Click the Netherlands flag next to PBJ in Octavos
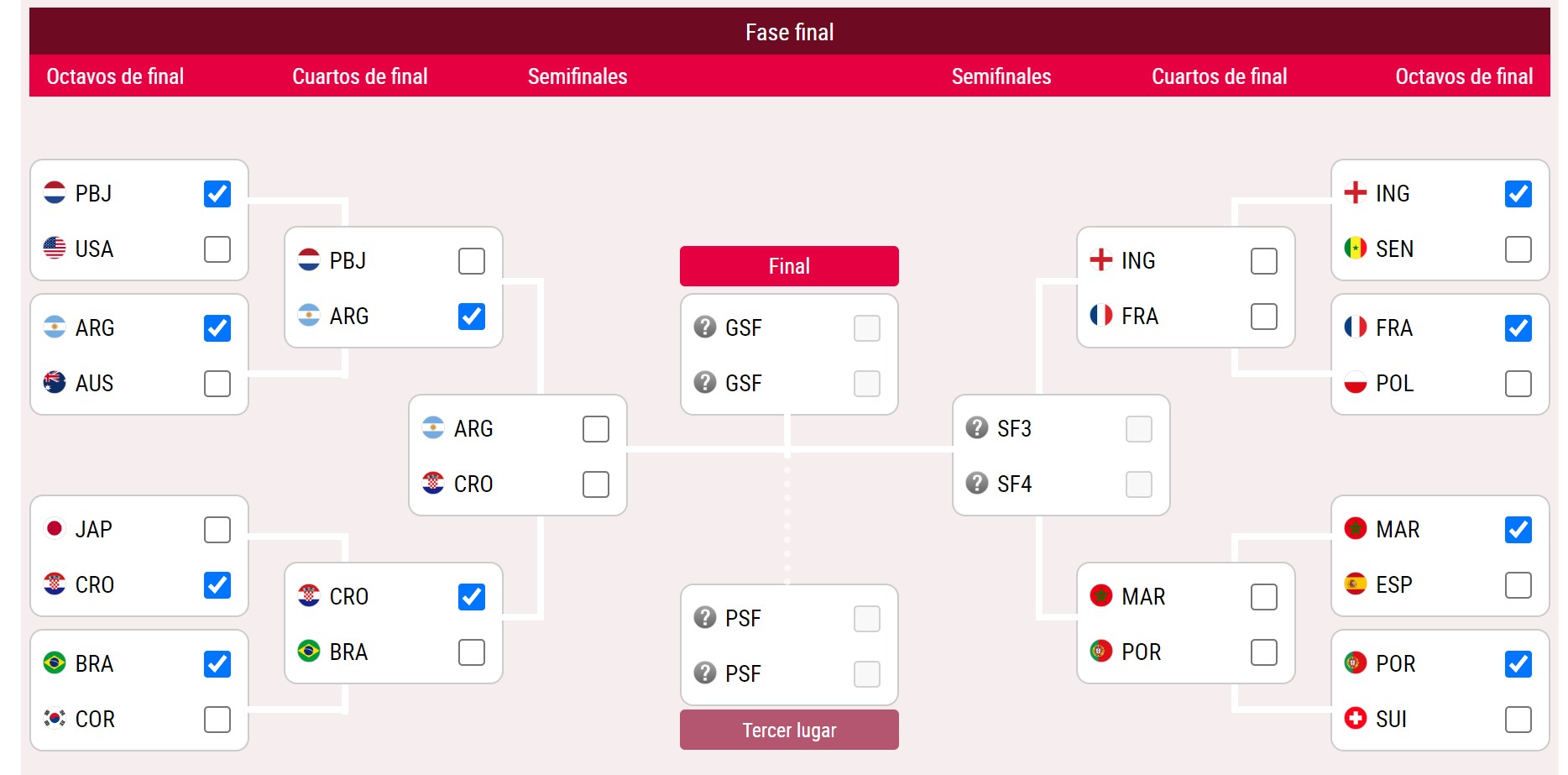The width and height of the screenshot is (1568, 775). [55, 192]
